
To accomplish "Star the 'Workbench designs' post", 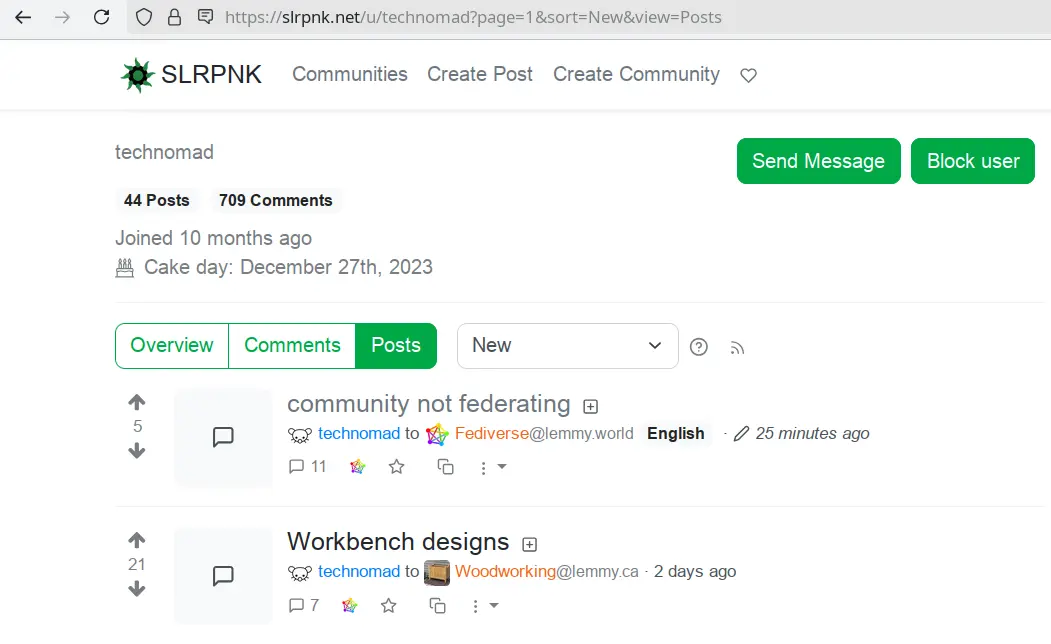I will coord(389,605).
